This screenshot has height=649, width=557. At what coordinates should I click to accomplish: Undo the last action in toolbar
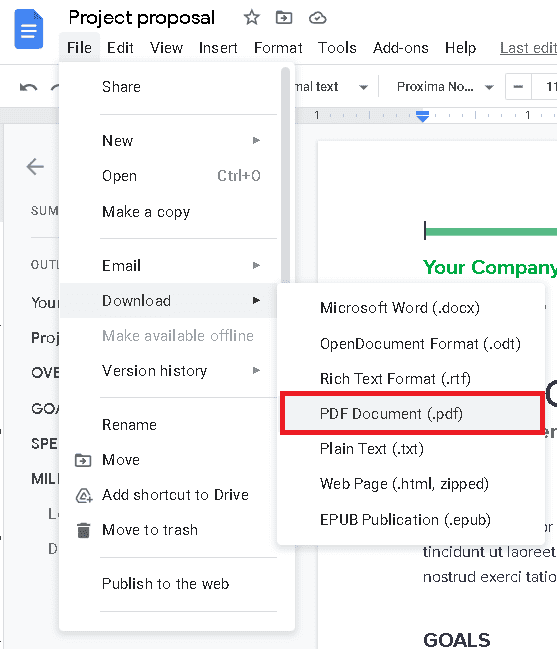coord(29,87)
